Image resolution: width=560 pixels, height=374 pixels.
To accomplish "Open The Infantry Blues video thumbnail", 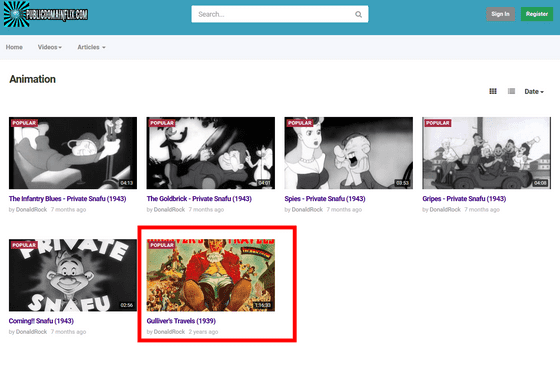I will (73, 153).
